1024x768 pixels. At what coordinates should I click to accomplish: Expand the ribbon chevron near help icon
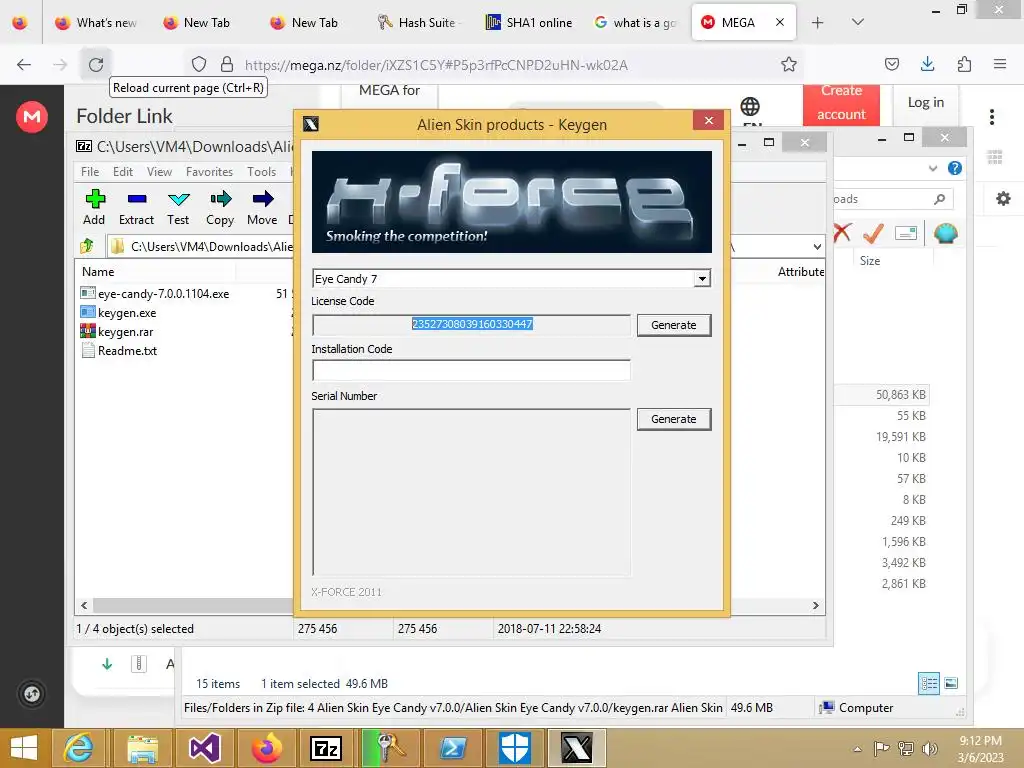click(x=933, y=168)
